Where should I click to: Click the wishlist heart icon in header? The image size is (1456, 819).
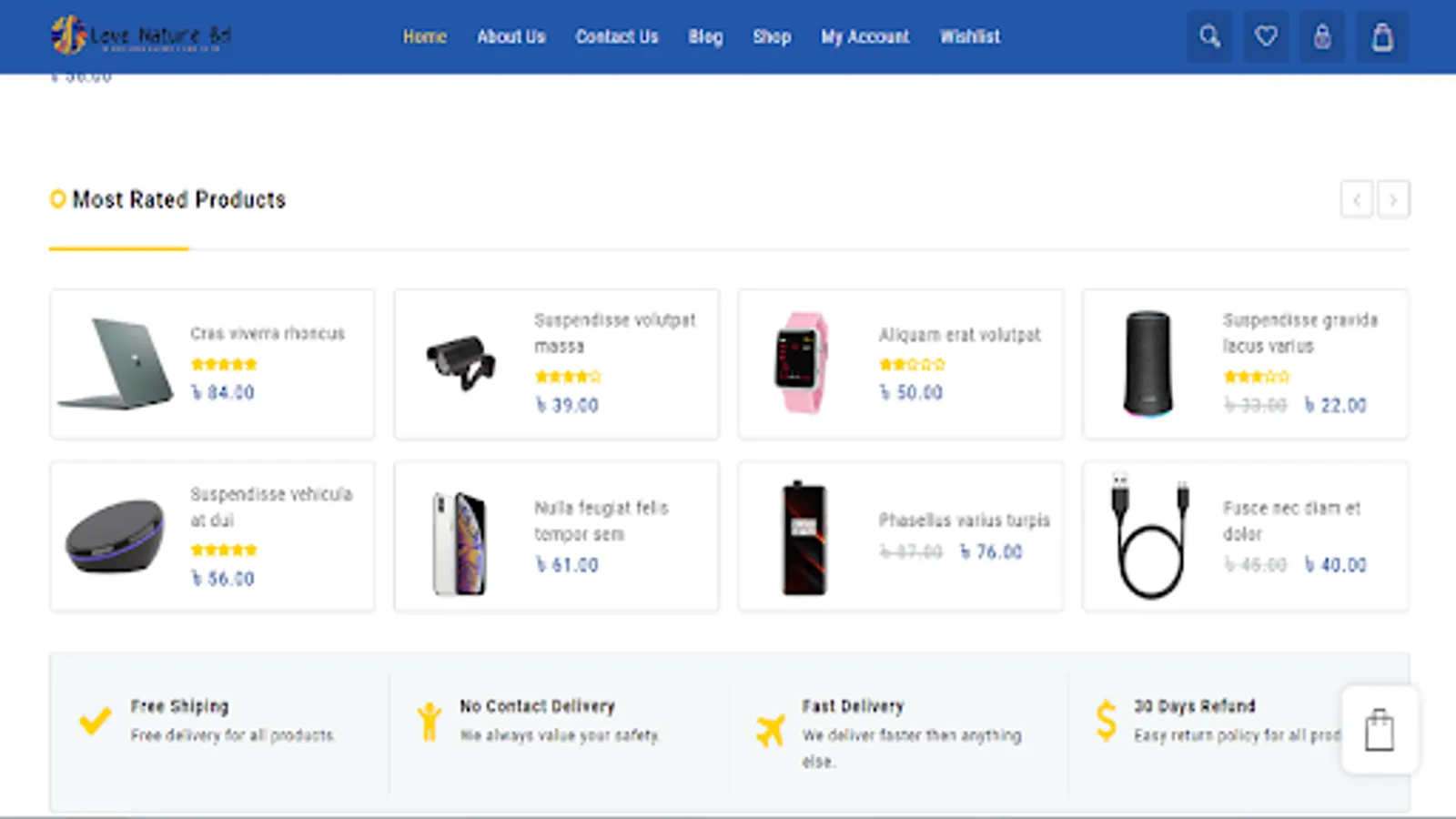pyautogui.click(x=1266, y=36)
